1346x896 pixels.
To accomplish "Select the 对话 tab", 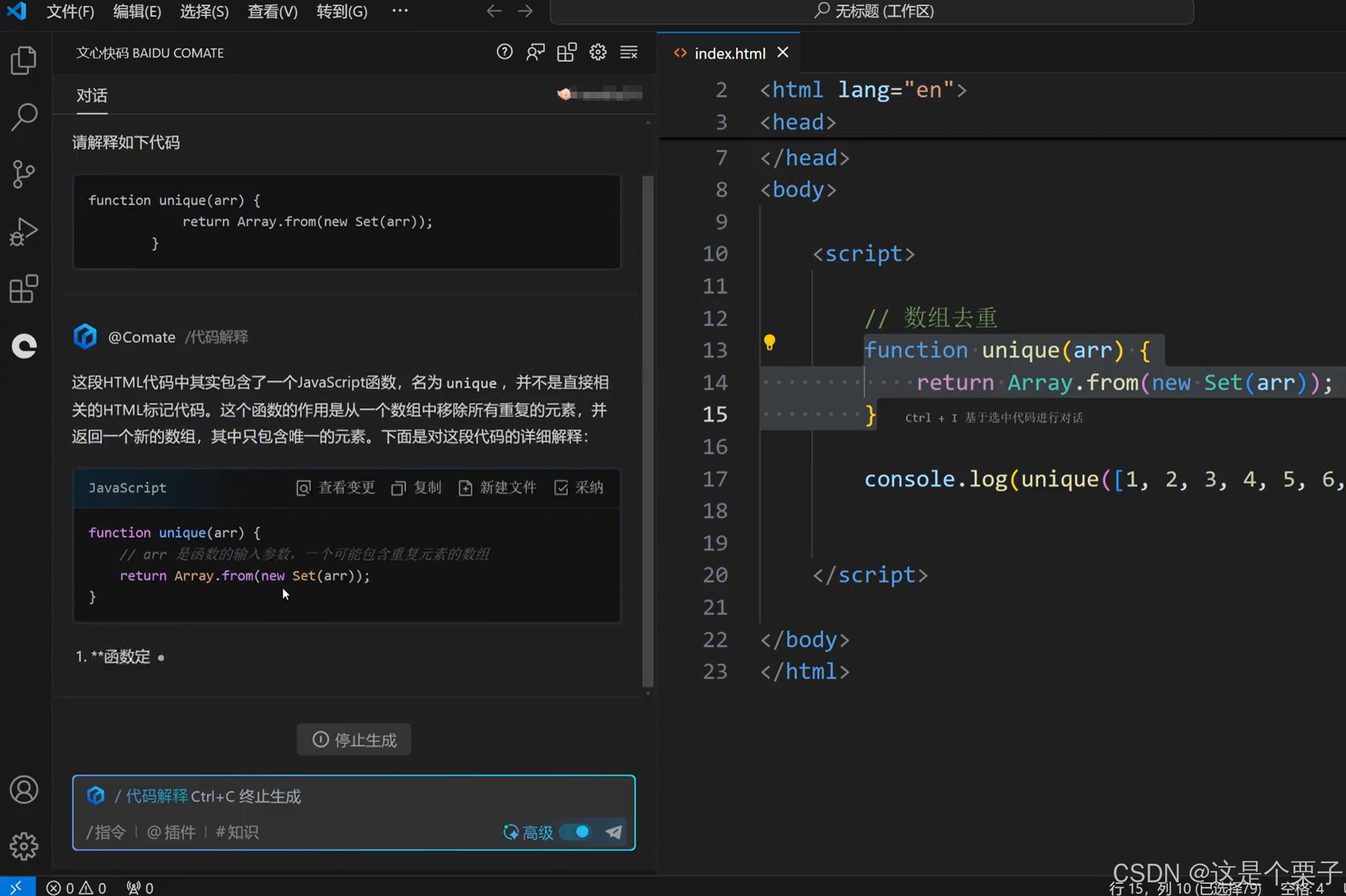I will [x=91, y=96].
